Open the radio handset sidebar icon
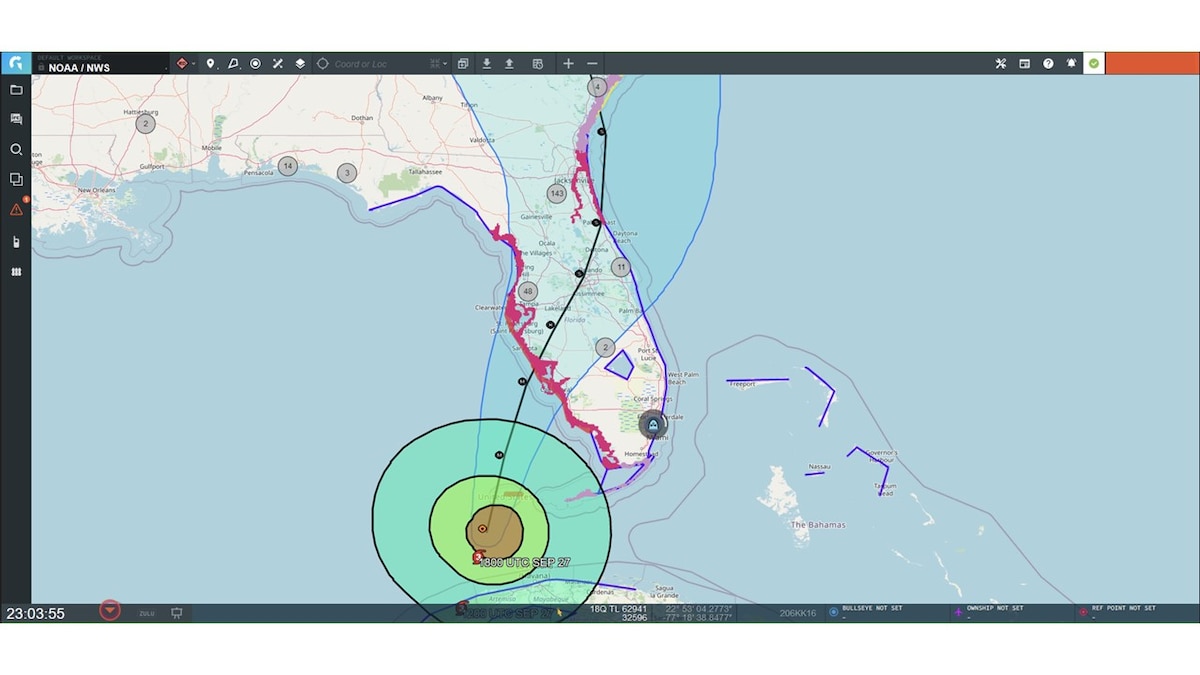 tap(16, 241)
